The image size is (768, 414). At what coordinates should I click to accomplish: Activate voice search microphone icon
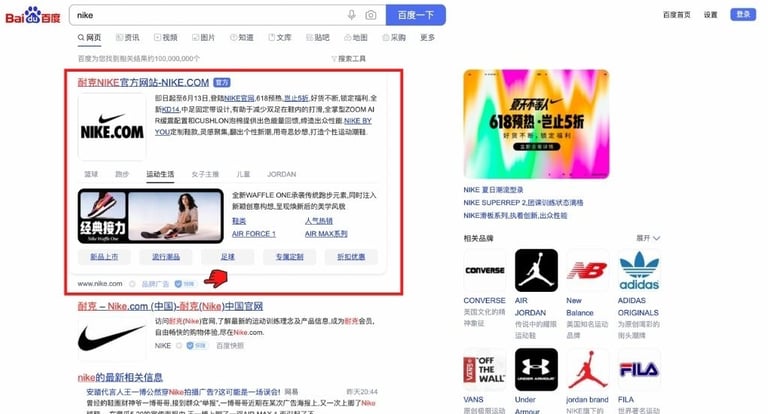352,15
